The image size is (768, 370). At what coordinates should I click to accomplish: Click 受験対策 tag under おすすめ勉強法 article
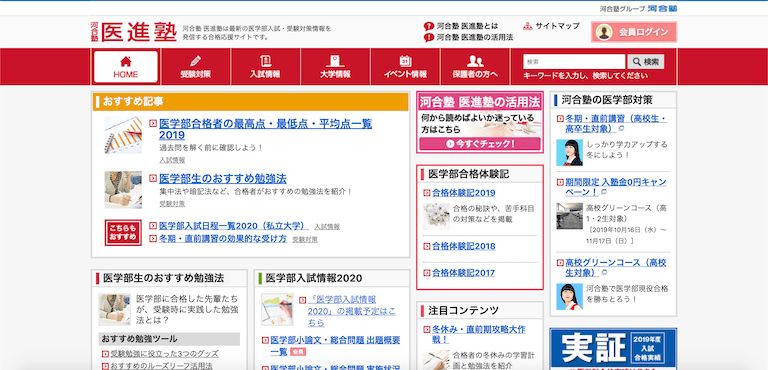point(172,204)
